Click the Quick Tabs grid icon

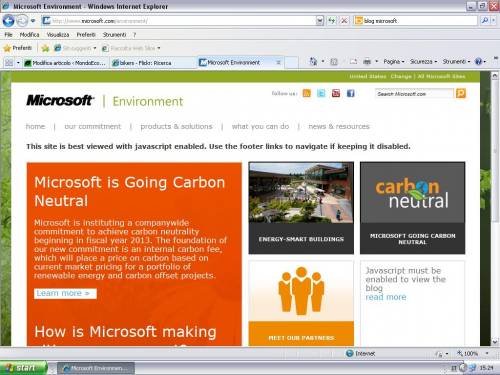click(9, 63)
